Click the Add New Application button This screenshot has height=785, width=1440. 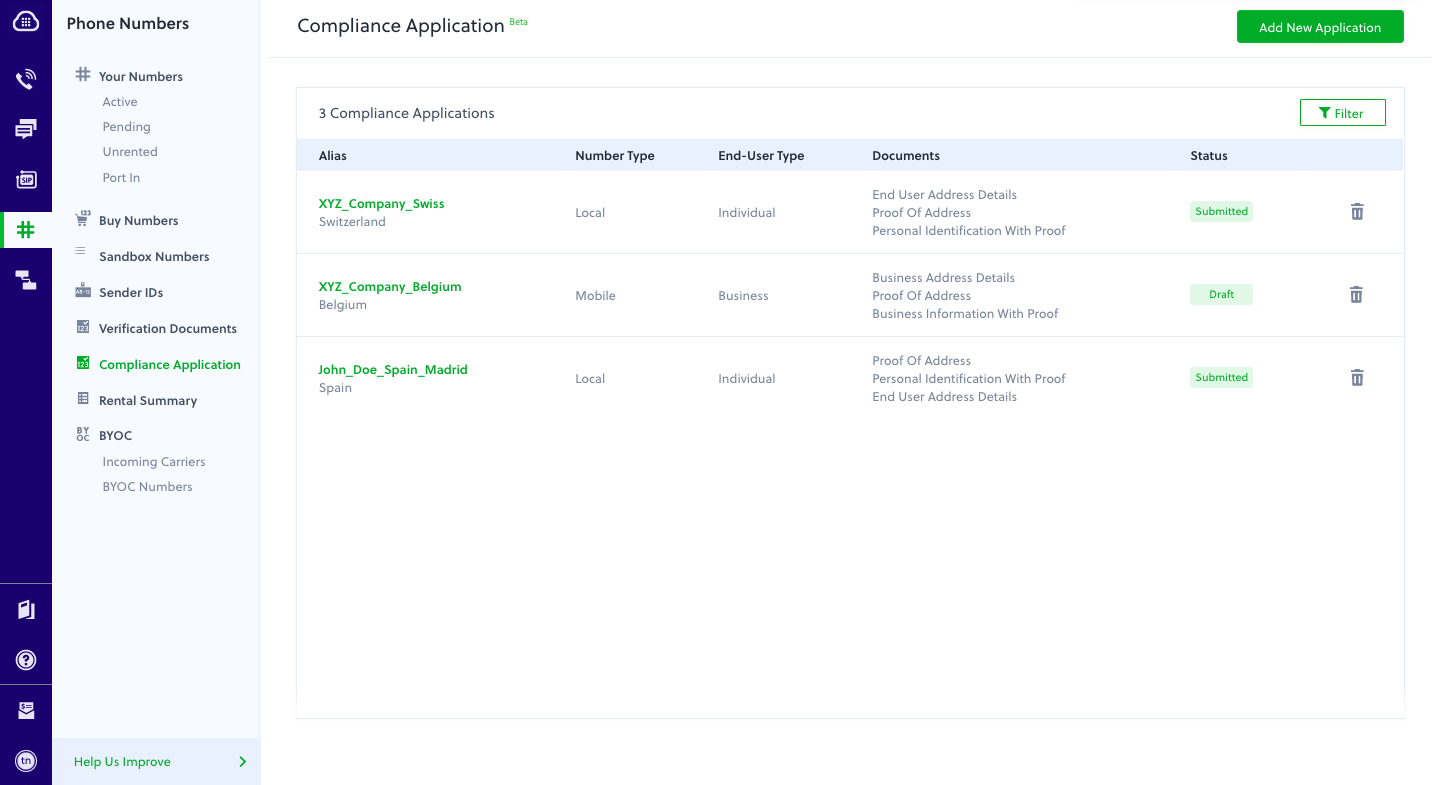[x=1320, y=26]
